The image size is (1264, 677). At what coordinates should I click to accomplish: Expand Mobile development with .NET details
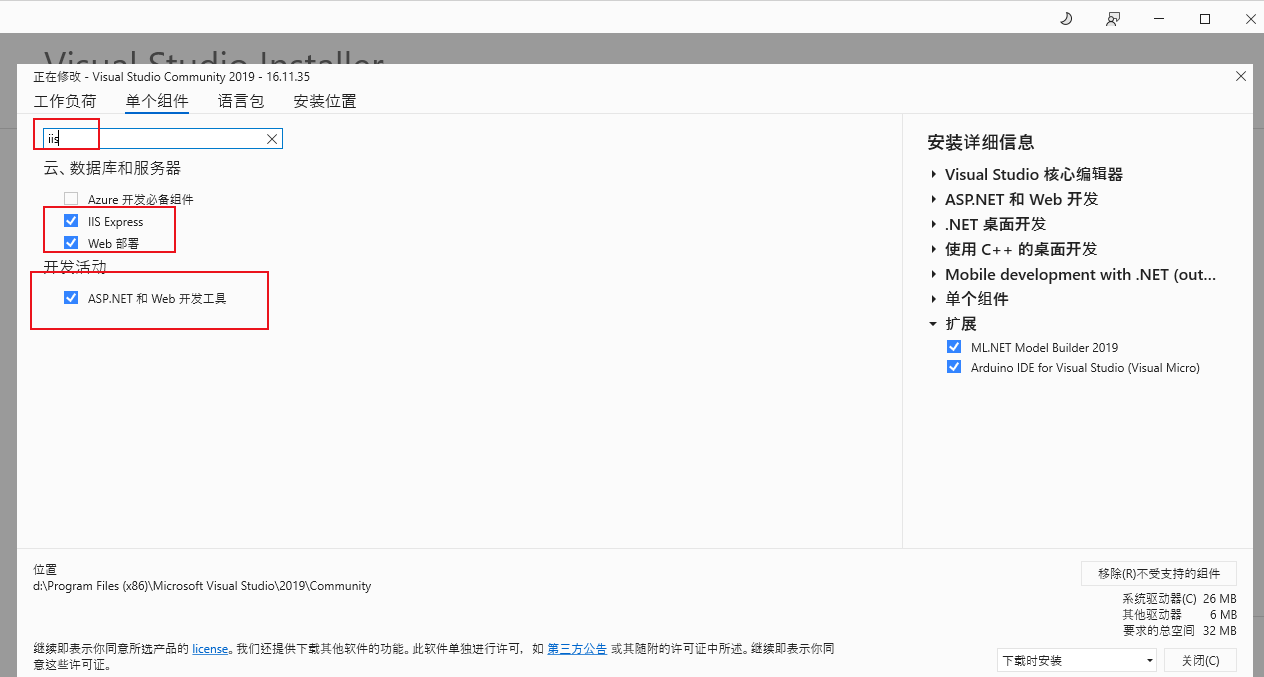(934, 274)
